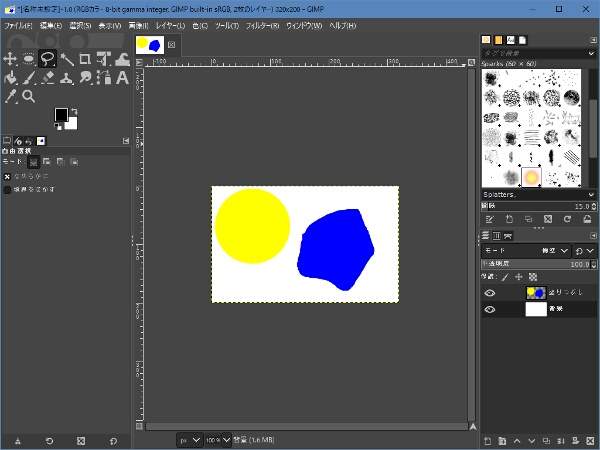Select the Paintbrush tool
This screenshot has width=600, height=450.
[x=29, y=77]
